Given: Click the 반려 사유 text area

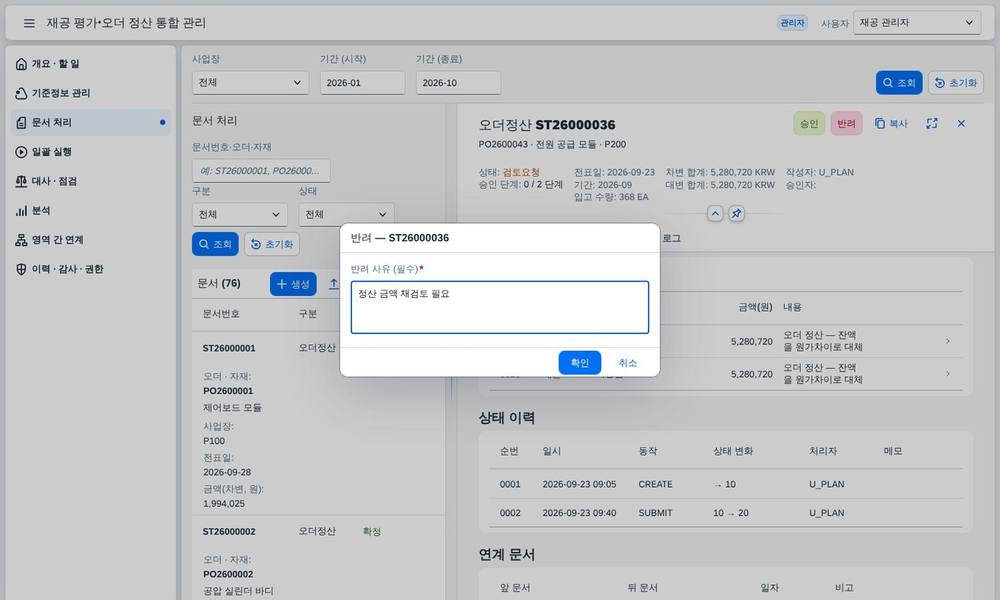Looking at the screenshot, I should [499, 307].
